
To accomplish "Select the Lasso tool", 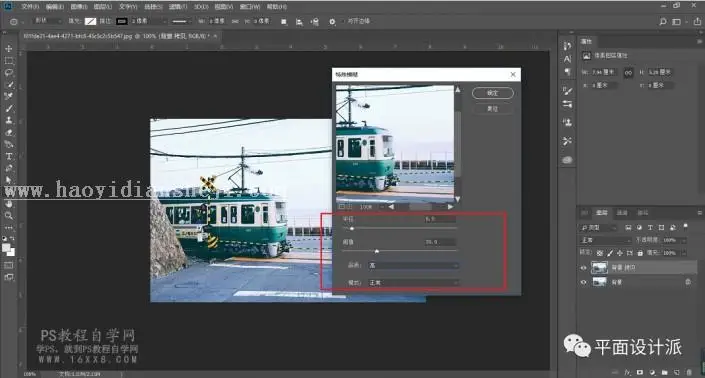I will coord(9,72).
